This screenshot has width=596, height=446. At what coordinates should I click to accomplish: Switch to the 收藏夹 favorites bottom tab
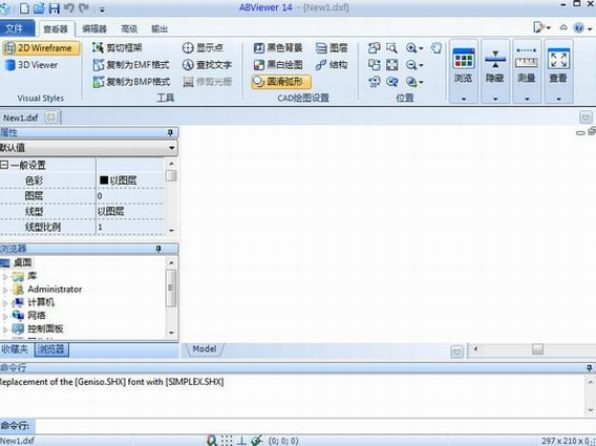[15, 349]
